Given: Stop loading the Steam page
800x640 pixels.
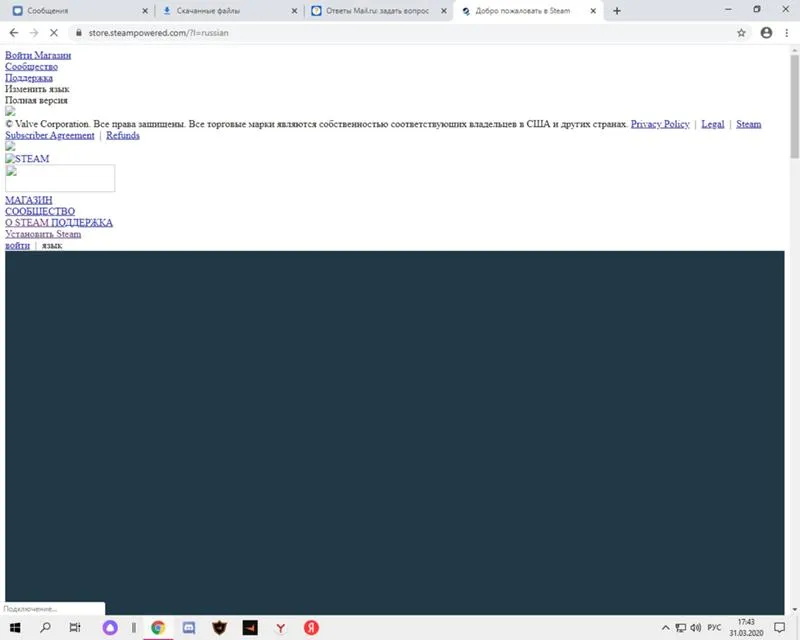Looking at the screenshot, I should point(54,33).
